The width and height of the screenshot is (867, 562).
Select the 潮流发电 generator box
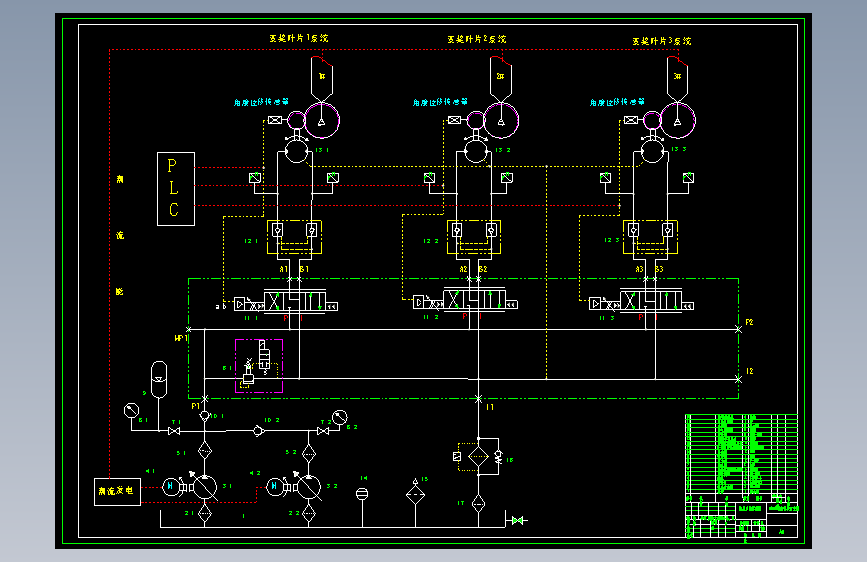[117, 491]
